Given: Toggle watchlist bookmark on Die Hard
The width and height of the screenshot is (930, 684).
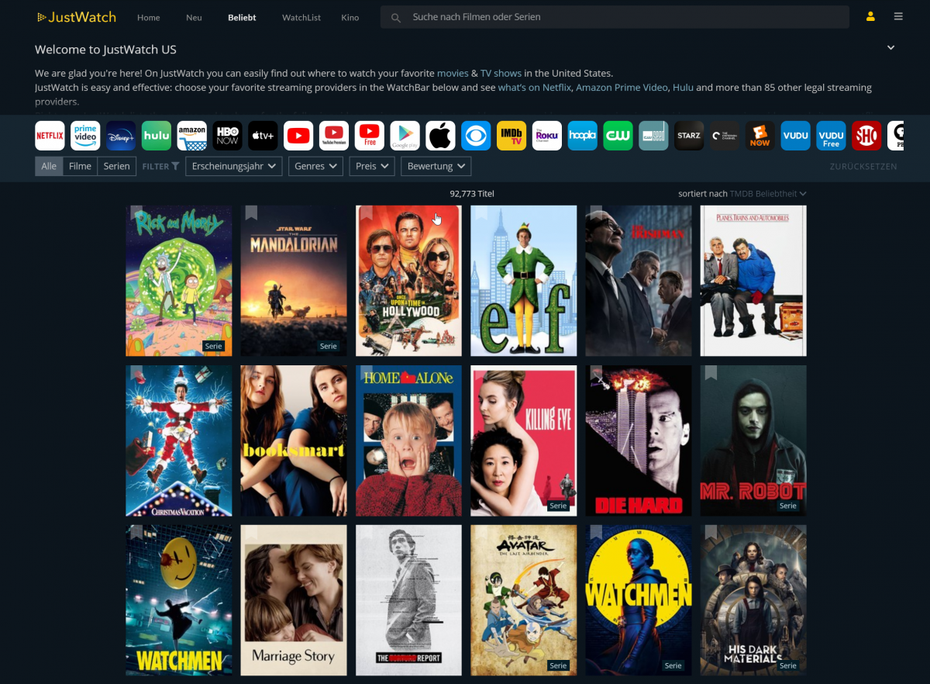Looking at the screenshot, I should tap(596, 372).
